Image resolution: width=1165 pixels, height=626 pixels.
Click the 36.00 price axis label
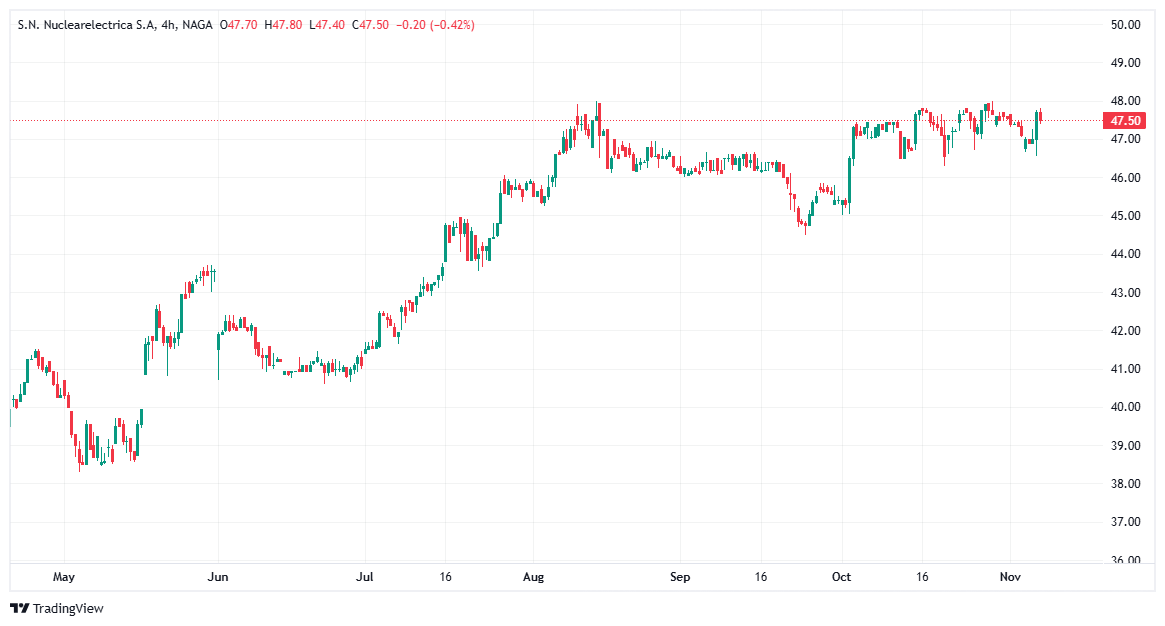tap(1126, 560)
